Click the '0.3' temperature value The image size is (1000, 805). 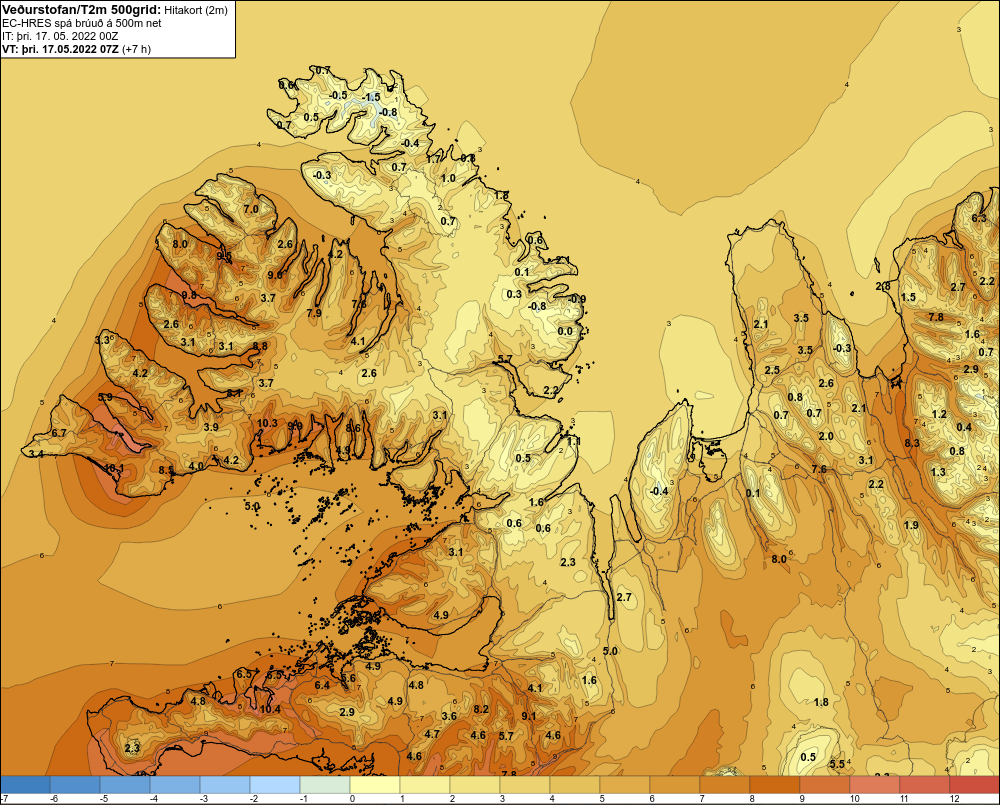514,294
